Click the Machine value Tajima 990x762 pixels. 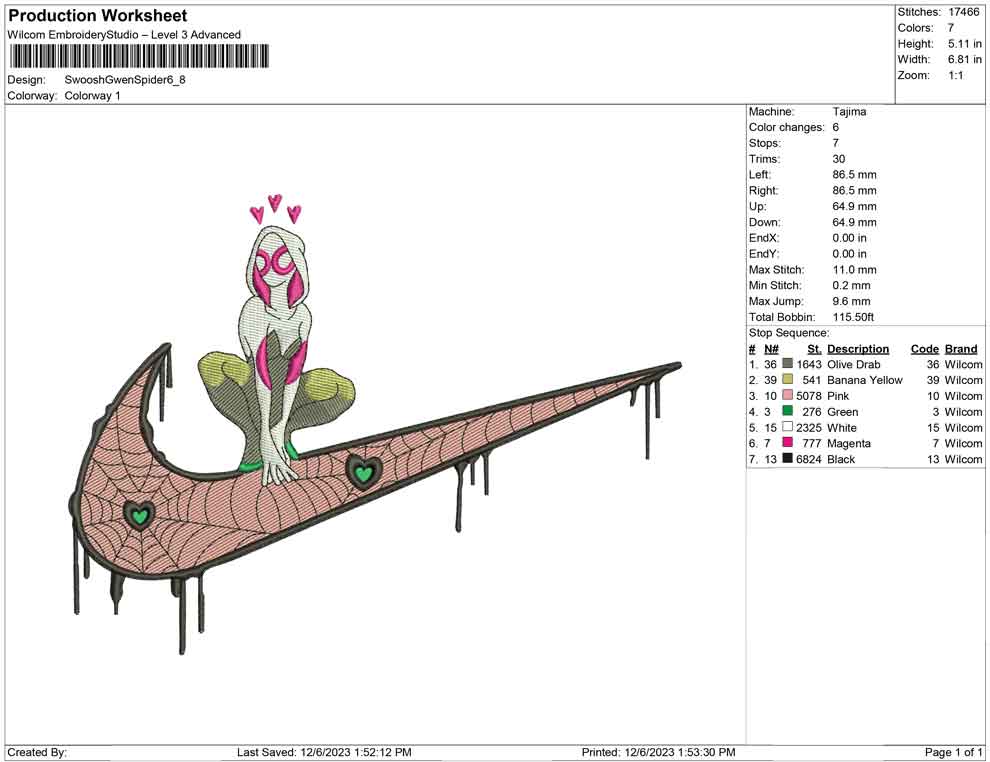(849, 112)
